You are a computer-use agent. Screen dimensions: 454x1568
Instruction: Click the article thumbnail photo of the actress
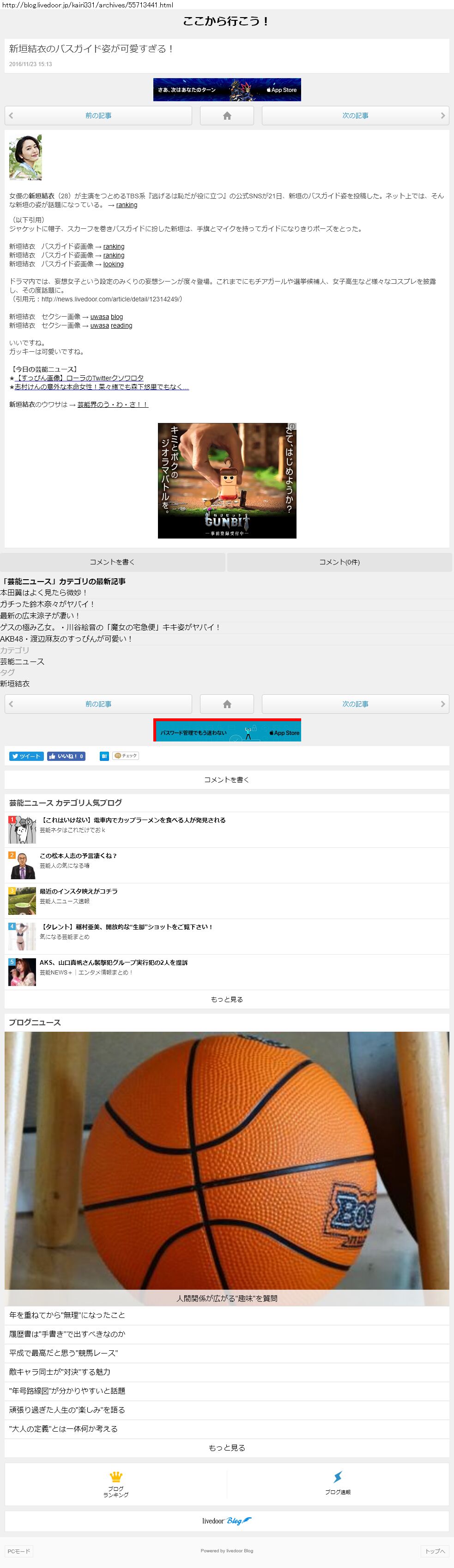(x=25, y=158)
